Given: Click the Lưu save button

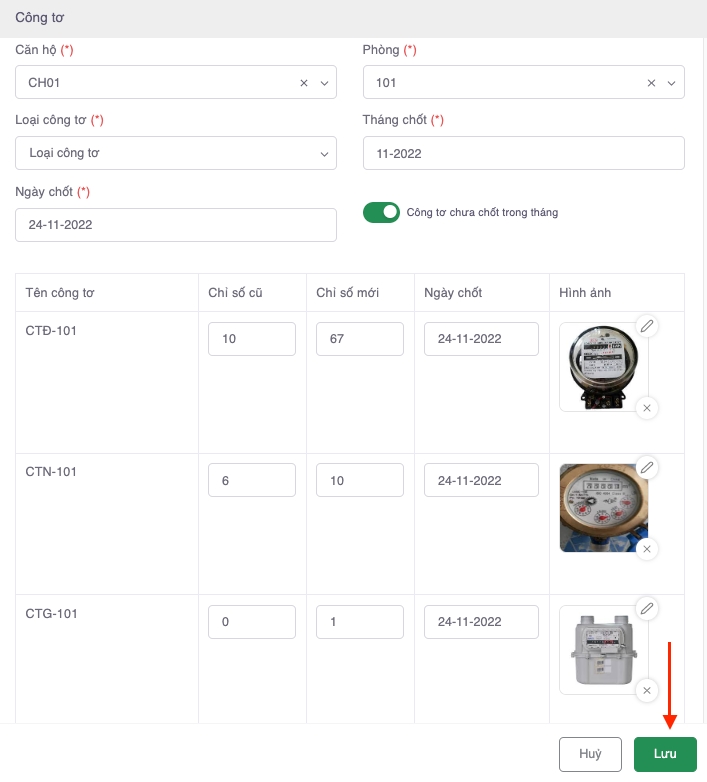Looking at the screenshot, I should click(x=665, y=754).
